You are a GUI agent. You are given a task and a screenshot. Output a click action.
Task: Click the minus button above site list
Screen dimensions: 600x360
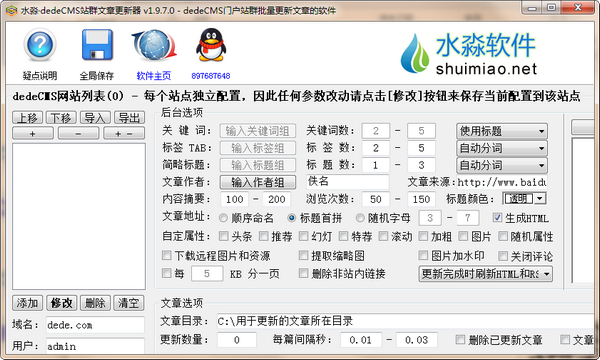coord(78,134)
